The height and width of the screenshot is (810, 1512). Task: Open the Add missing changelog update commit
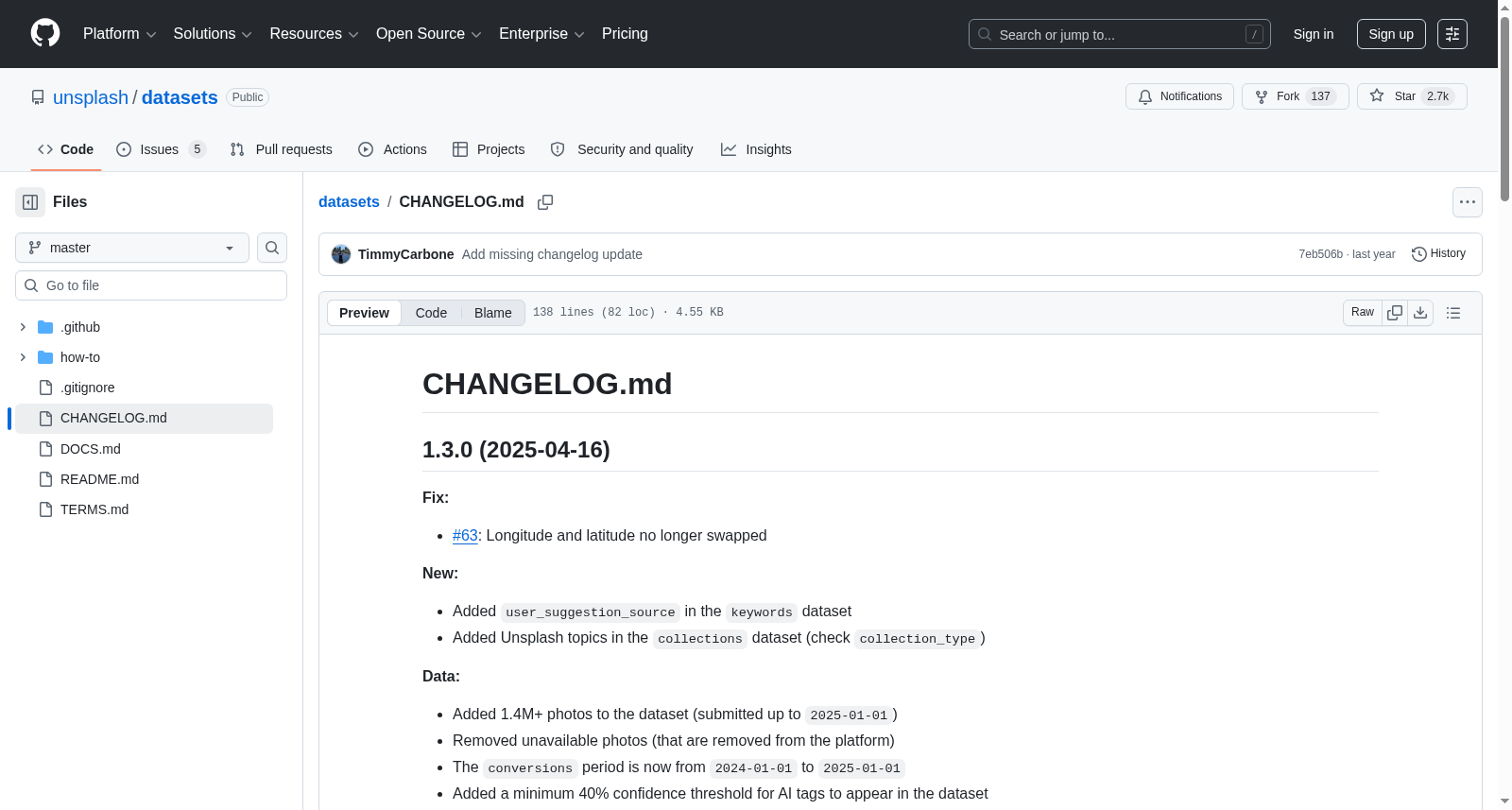[x=552, y=254]
